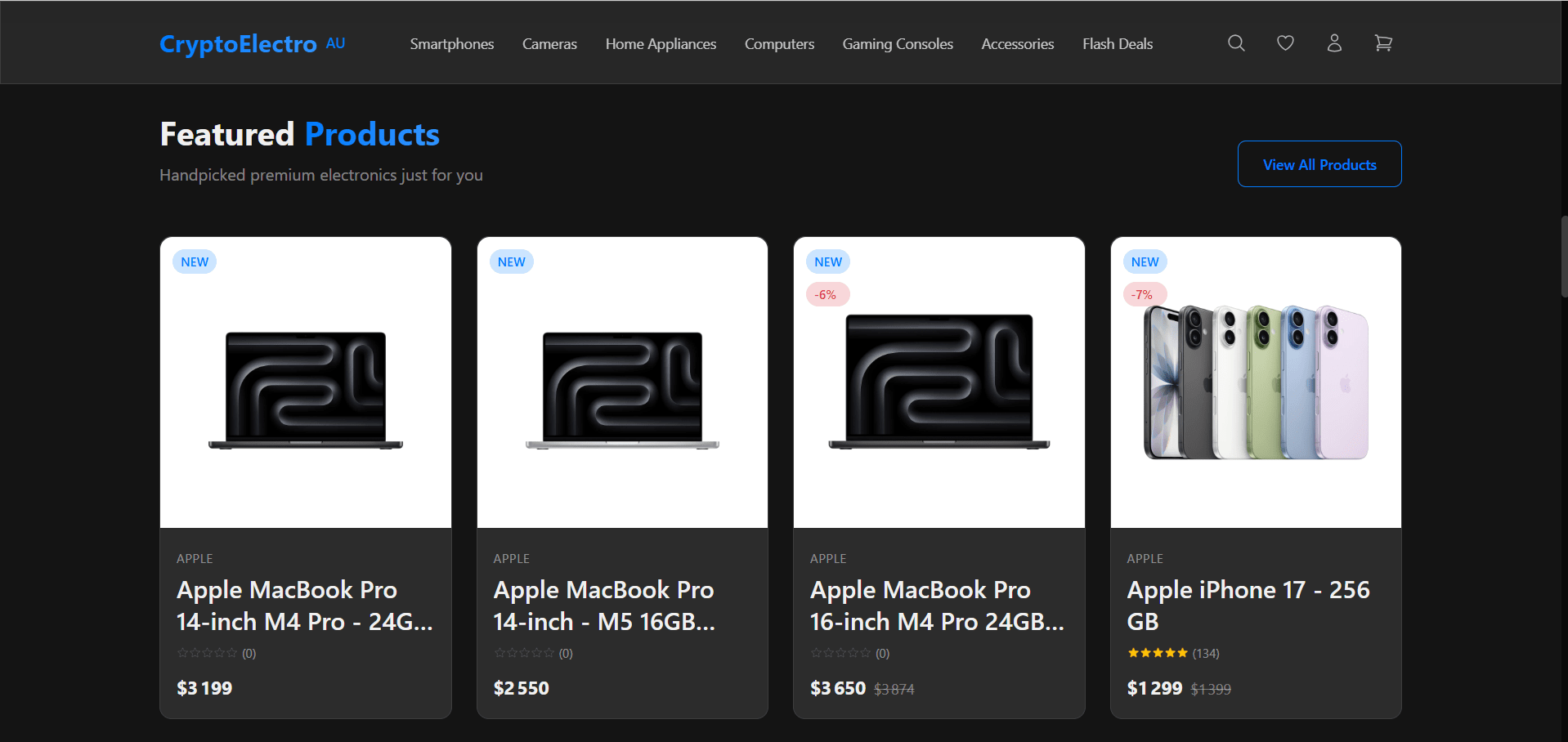Open Apple MacBook Pro 14-inch M4 Pro title
Screen dimensions: 1568x742
point(305,606)
